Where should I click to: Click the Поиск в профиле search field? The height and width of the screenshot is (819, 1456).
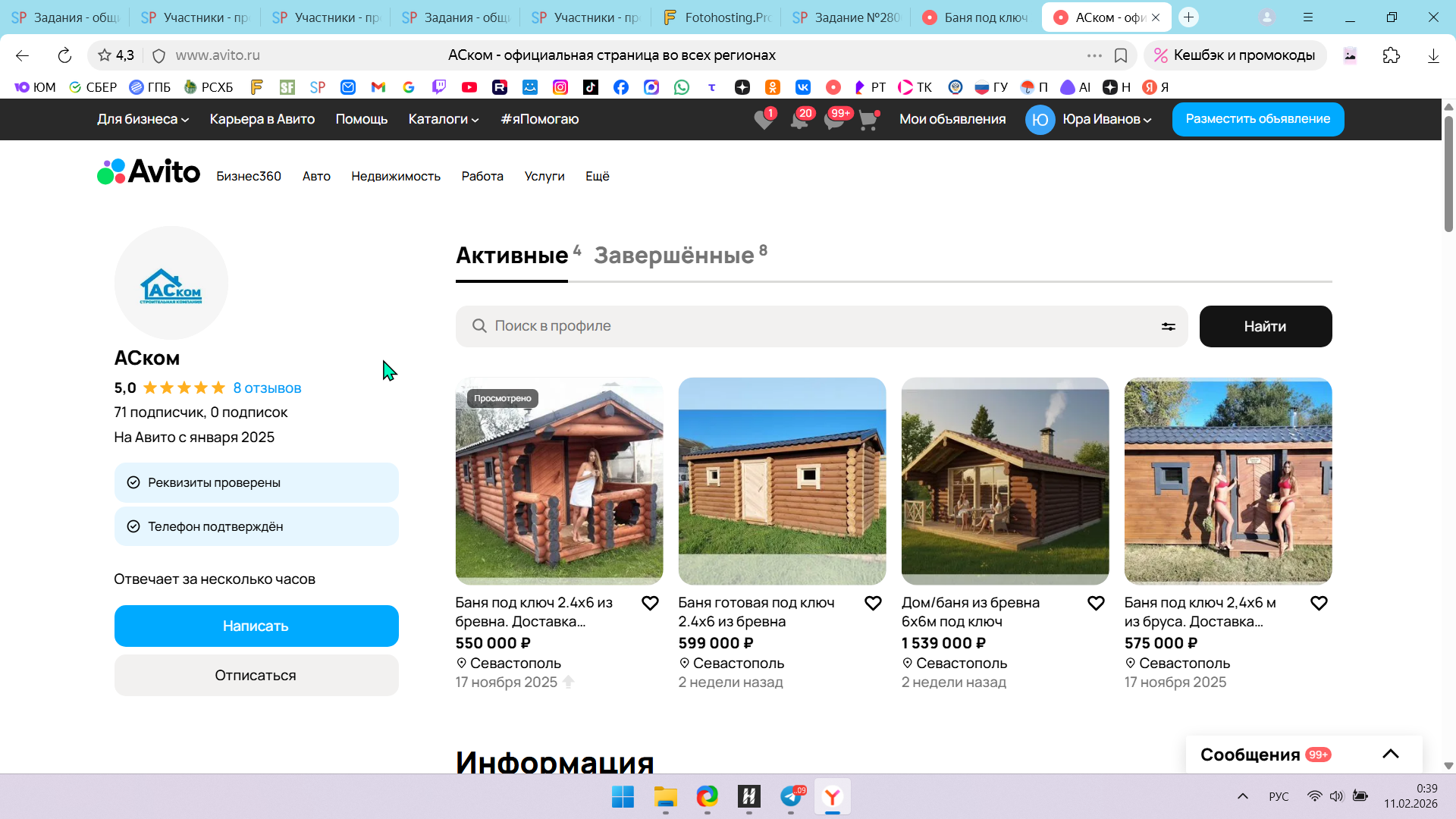click(x=811, y=326)
